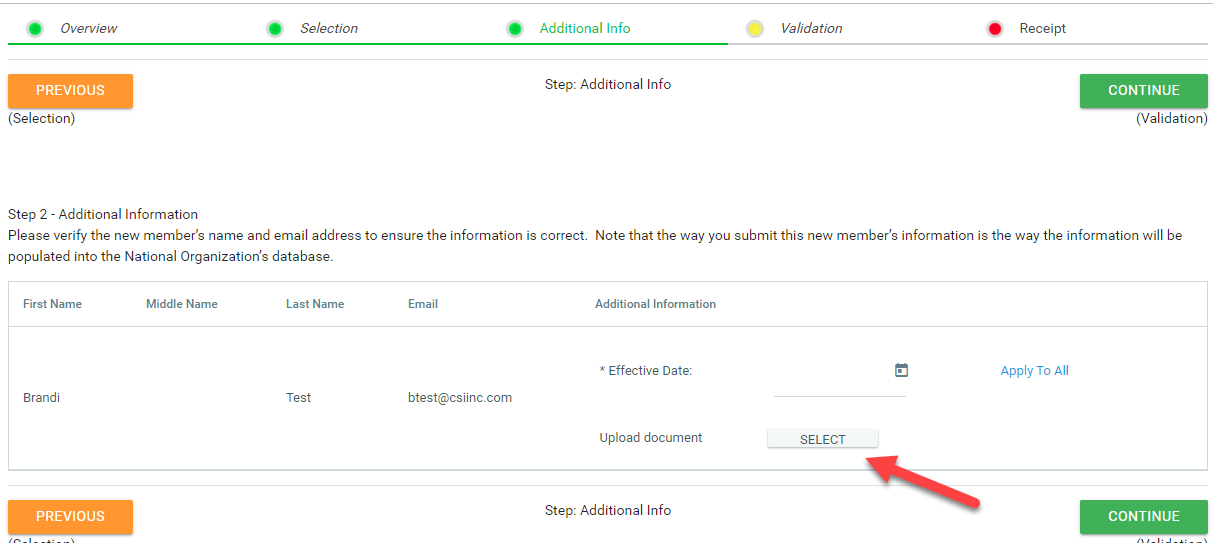Viewport: 1213px width, 543px height.
Task: Open the Validation step tab
Action: tap(811, 29)
